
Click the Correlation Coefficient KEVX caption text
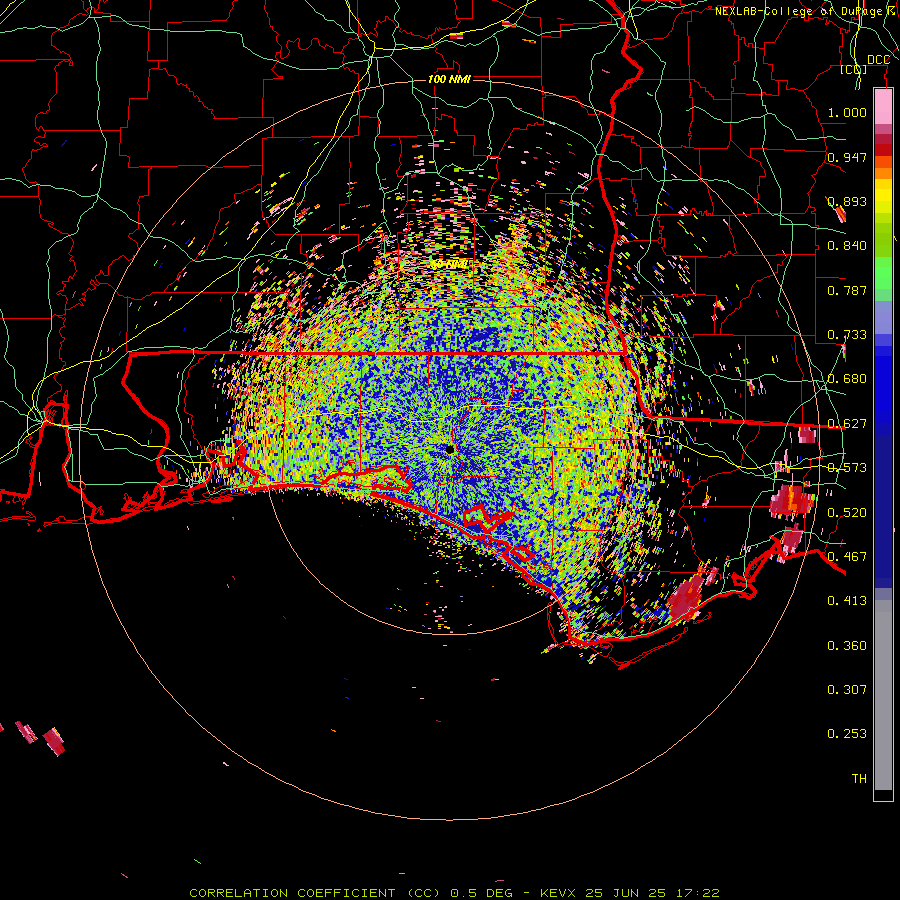454,893
